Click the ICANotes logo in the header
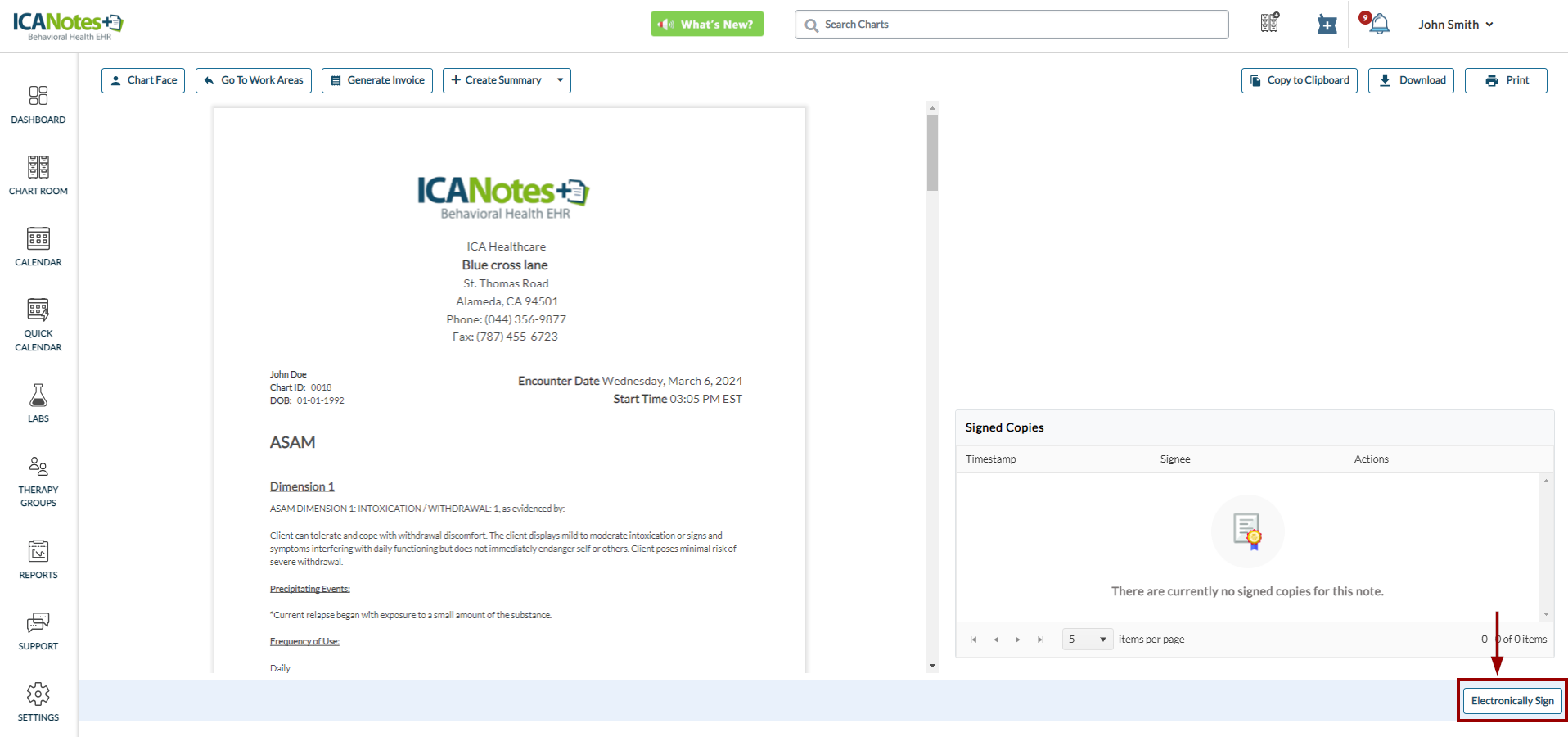The image size is (1568, 737). click(68, 25)
